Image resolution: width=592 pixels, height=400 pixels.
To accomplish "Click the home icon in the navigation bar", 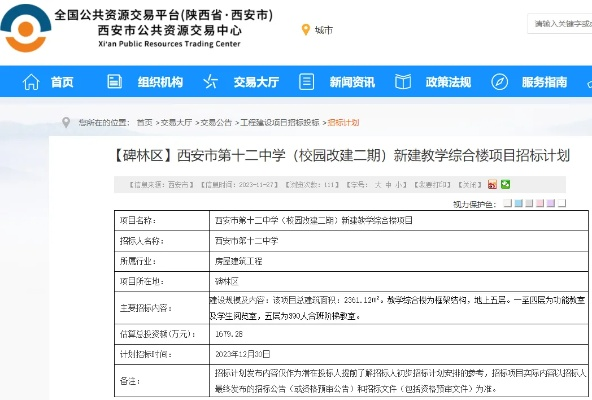I will (x=31, y=82).
